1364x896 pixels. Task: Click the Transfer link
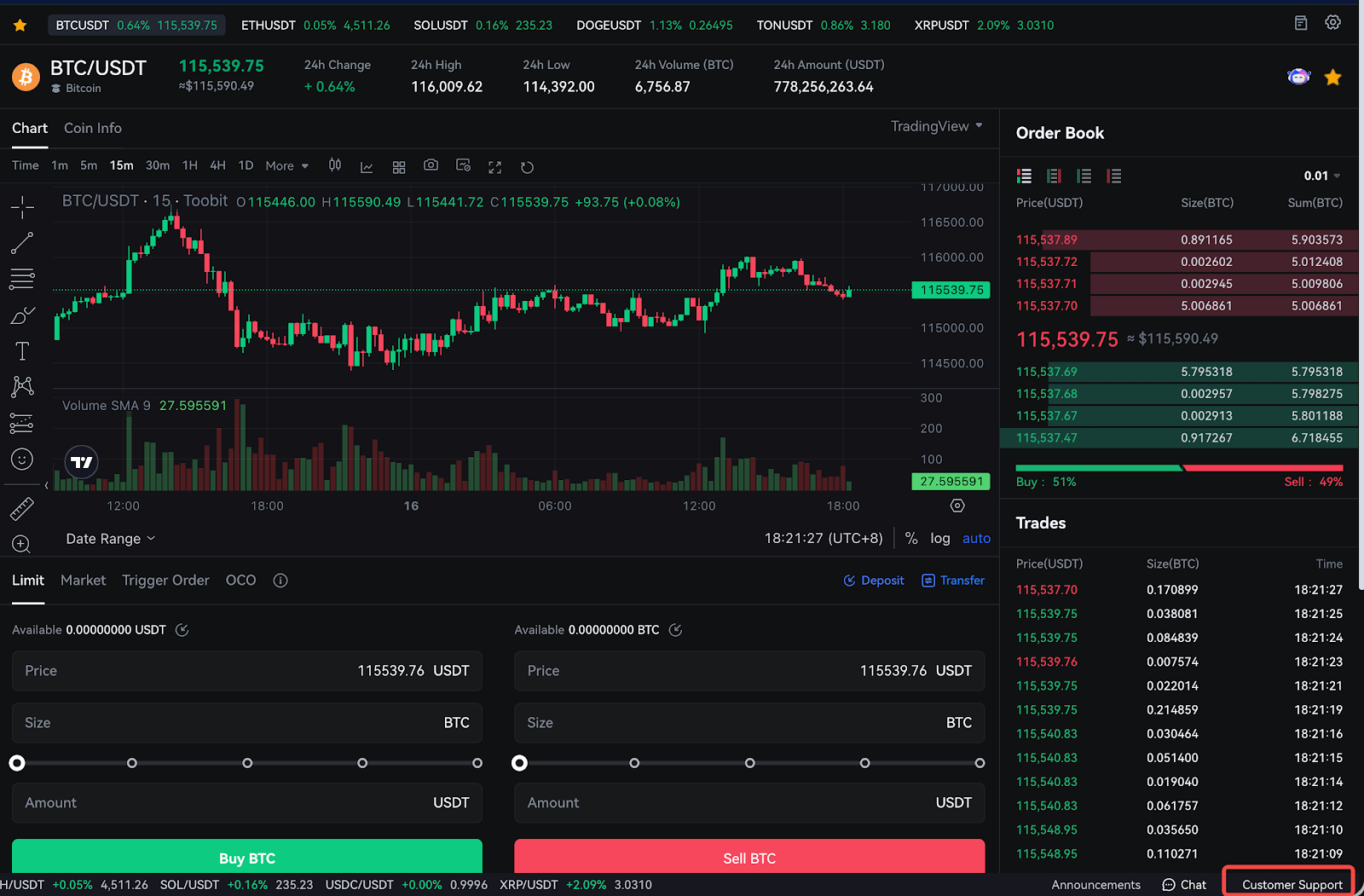click(x=953, y=581)
